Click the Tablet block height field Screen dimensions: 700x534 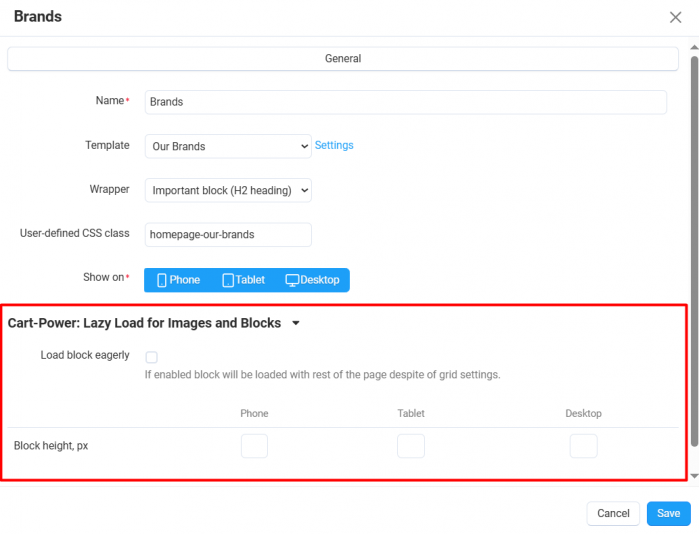coord(411,446)
